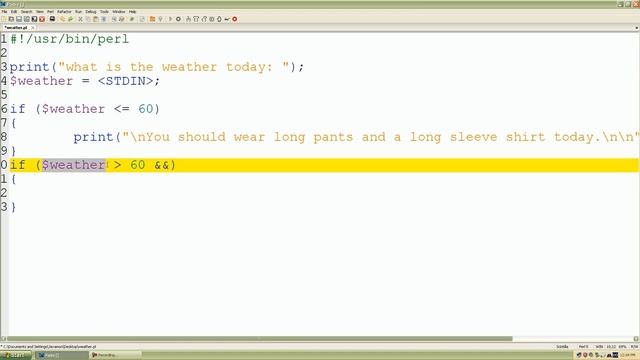The height and width of the screenshot is (360, 640).
Task: Open the tab list arrow at far right
Action: [636, 28]
